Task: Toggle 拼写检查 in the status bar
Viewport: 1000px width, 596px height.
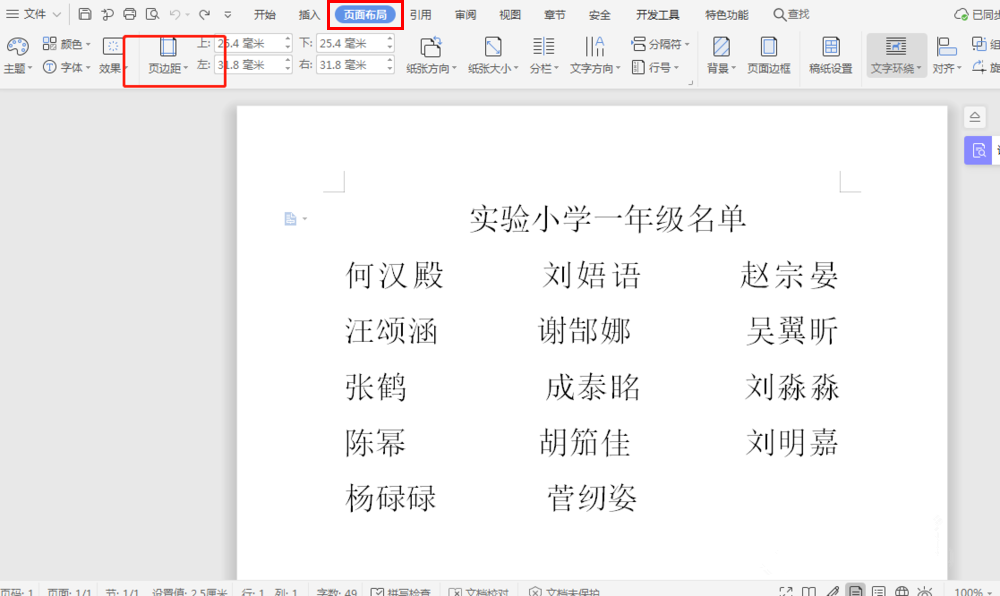Action: click(x=401, y=592)
